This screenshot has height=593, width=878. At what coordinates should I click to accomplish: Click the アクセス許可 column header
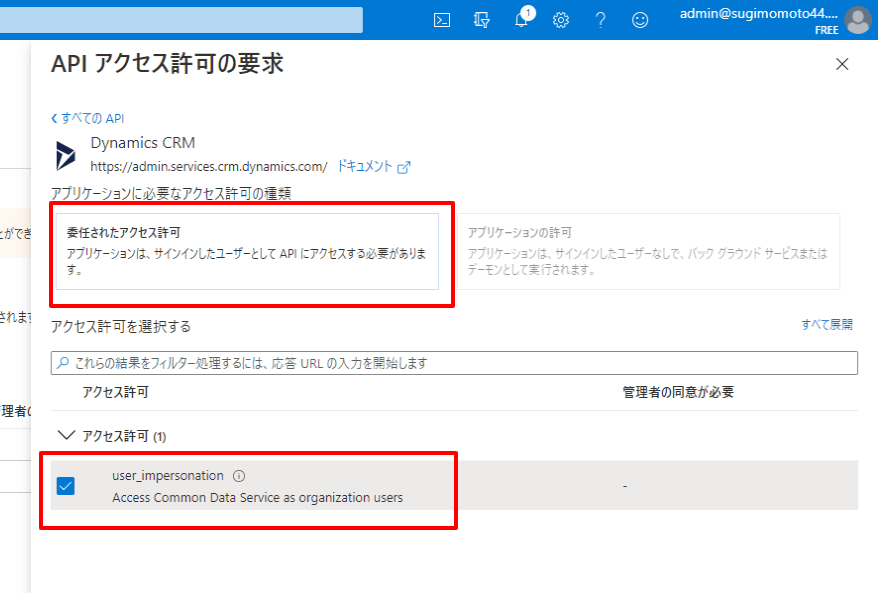(x=115, y=392)
